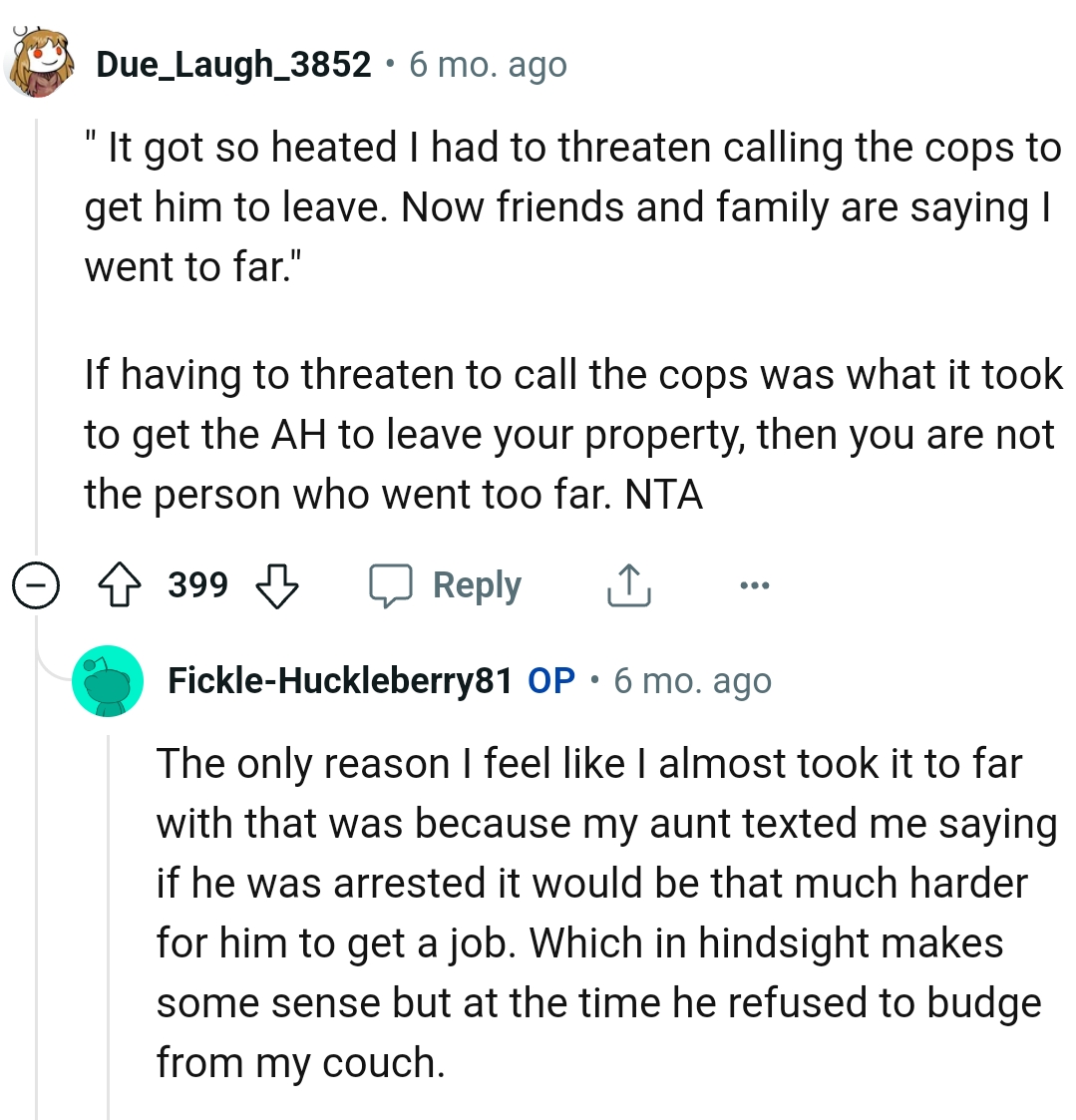Click Due_Laugh_3852's avatar
This screenshot has width=1076, height=1120.
point(40,60)
